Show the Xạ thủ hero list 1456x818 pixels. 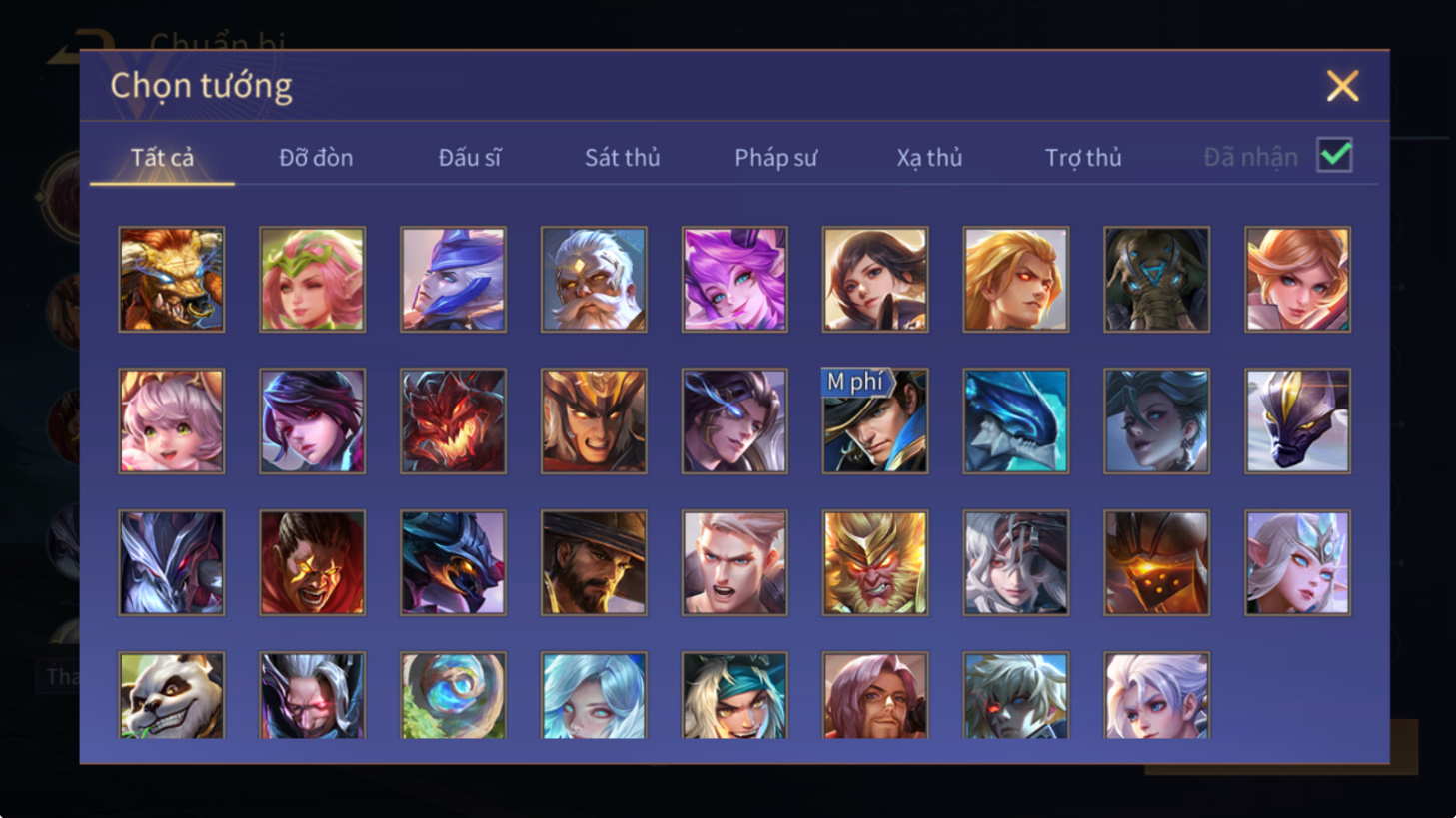pyautogui.click(x=929, y=157)
